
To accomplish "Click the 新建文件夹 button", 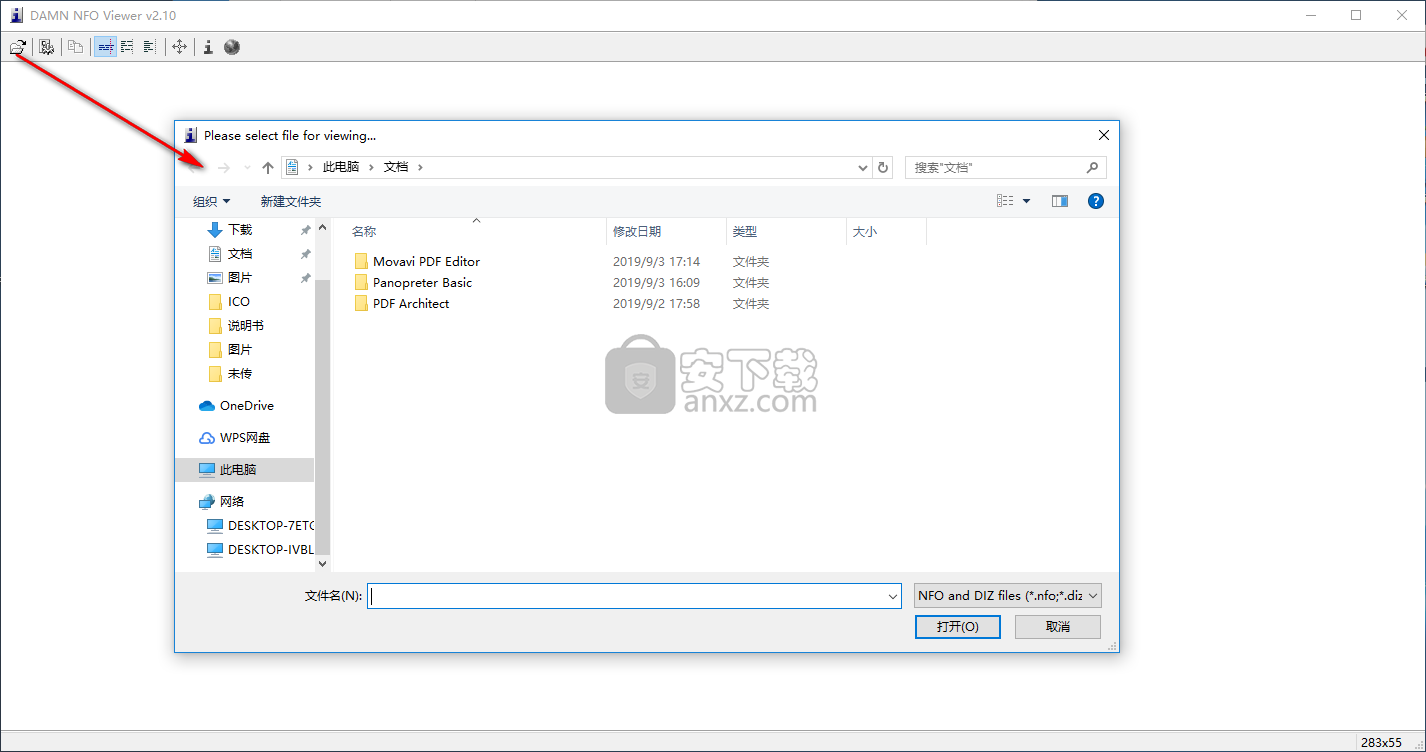I will pyautogui.click(x=291, y=201).
